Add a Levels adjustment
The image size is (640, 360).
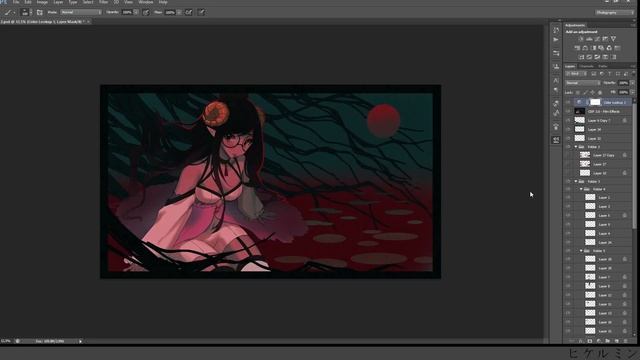[589, 39]
